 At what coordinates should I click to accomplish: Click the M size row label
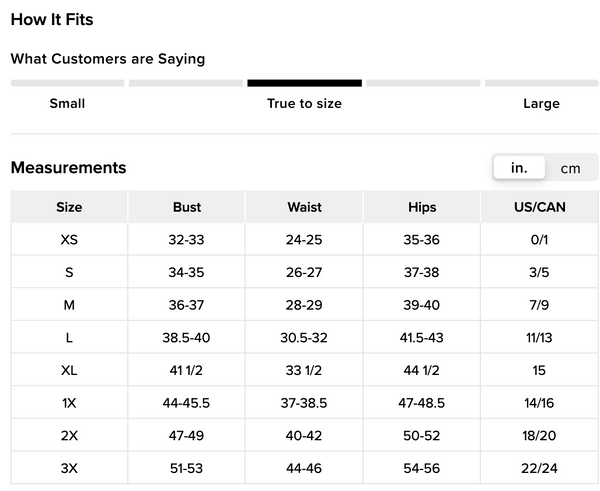69,305
